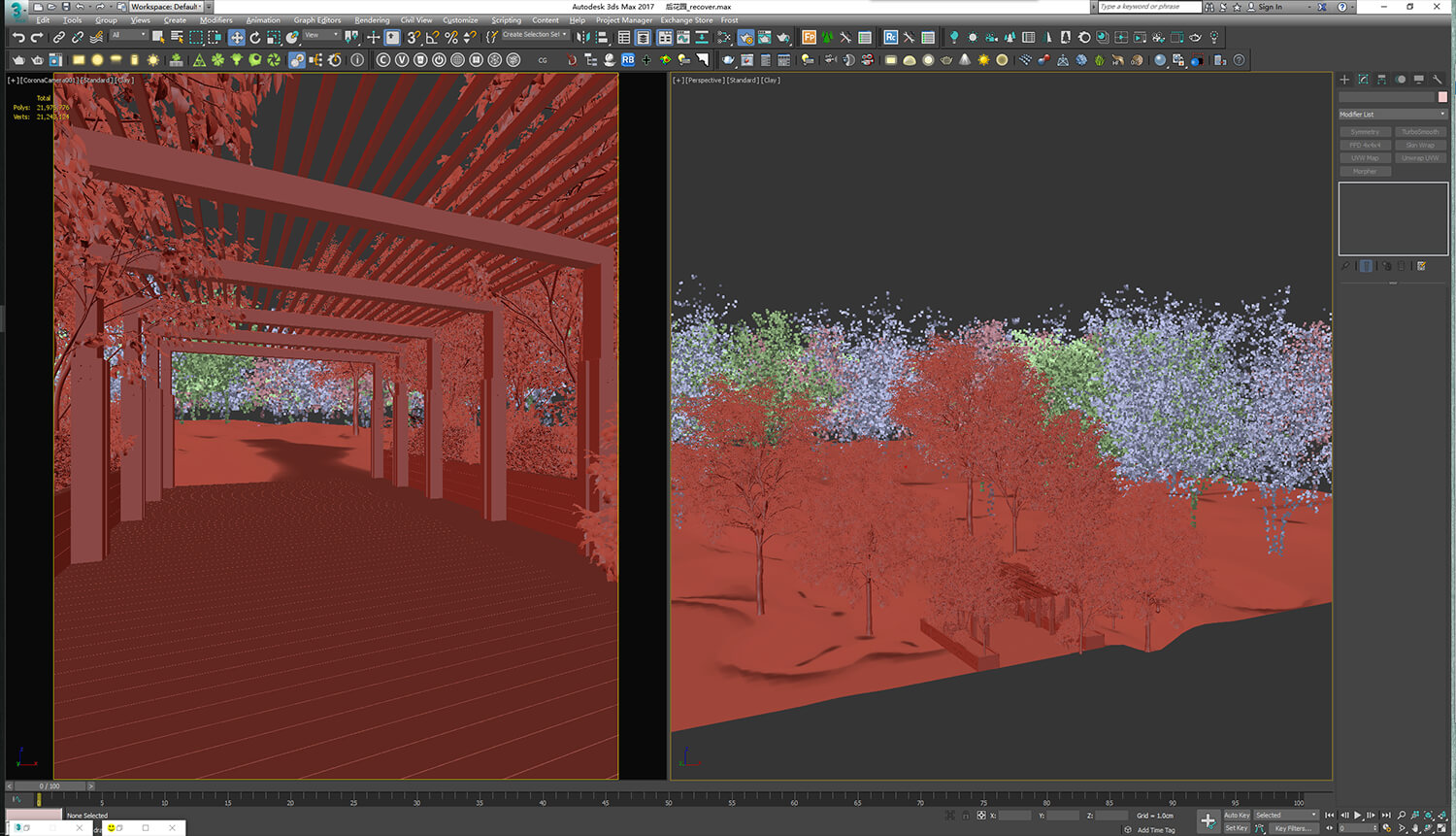Click the TurboSmooth modifier button
The width and height of the screenshot is (1456, 836).
[x=1420, y=132]
